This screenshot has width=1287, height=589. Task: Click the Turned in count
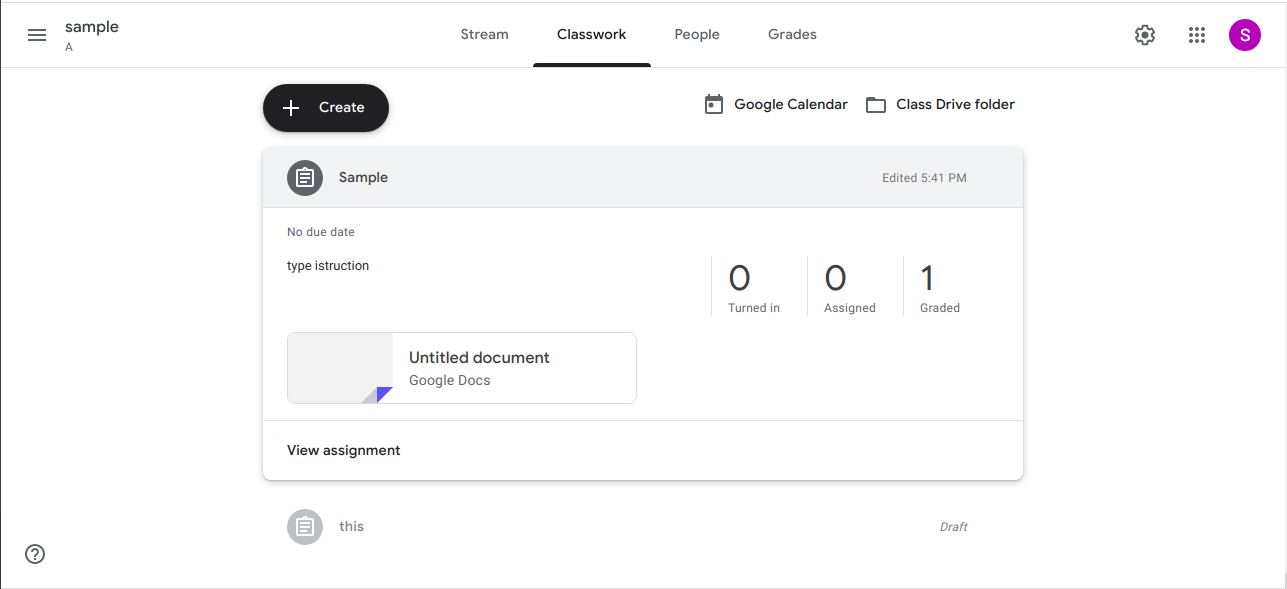(x=740, y=279)
